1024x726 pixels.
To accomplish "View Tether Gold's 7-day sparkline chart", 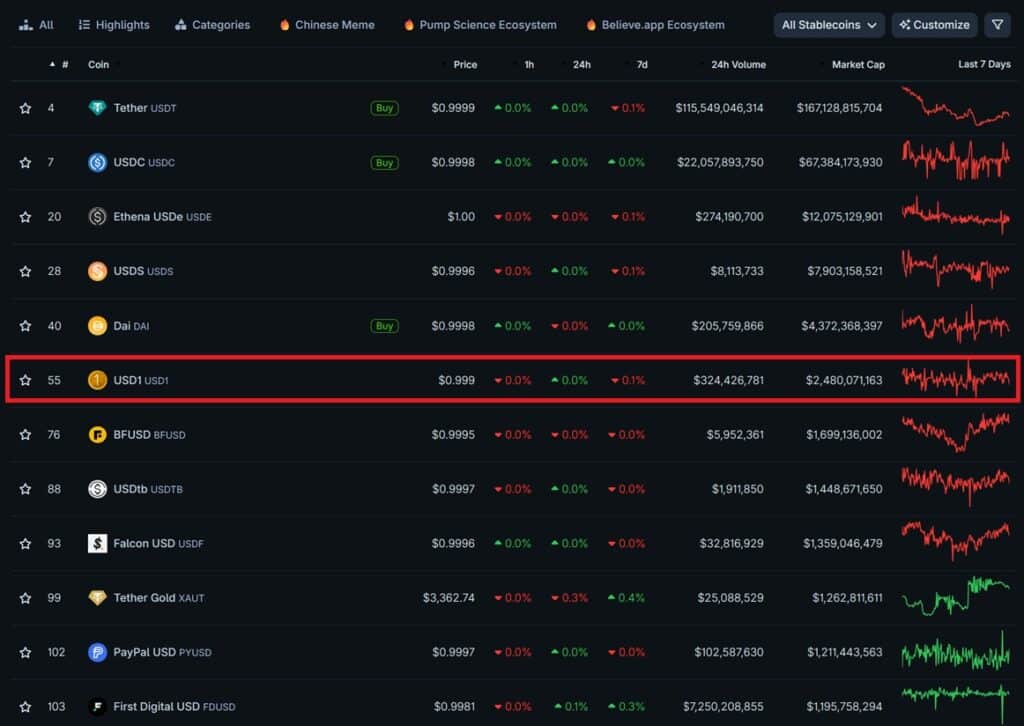I will 955,595.
